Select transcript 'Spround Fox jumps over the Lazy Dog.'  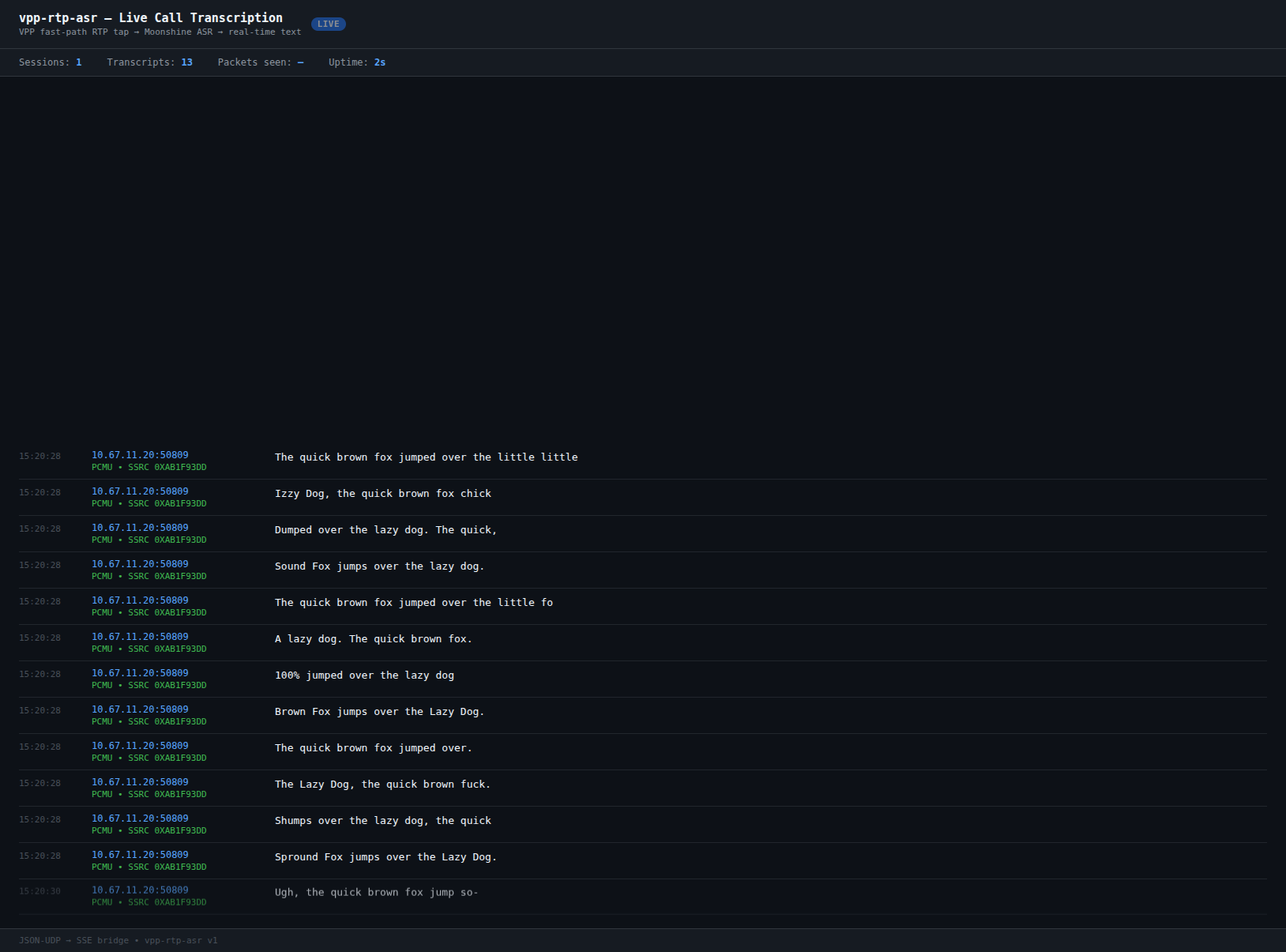tap(386, 857)
